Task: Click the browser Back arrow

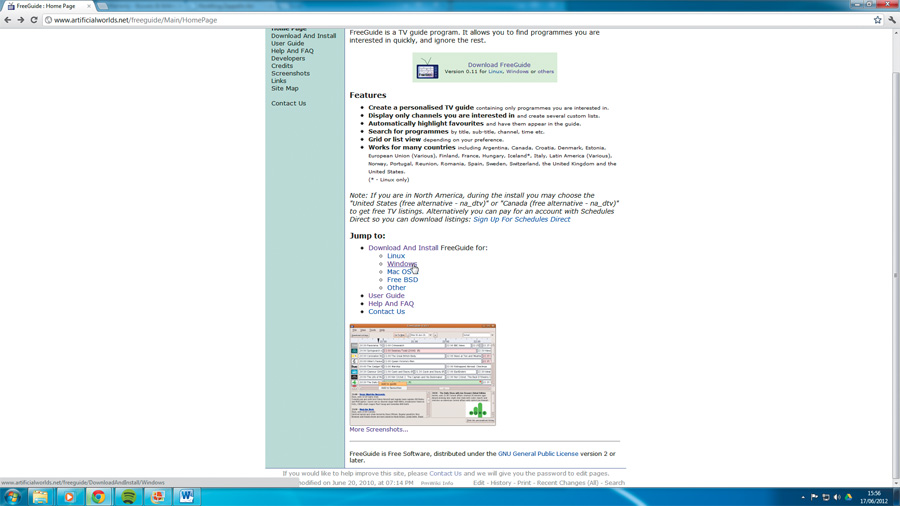Action: point(7,20)
